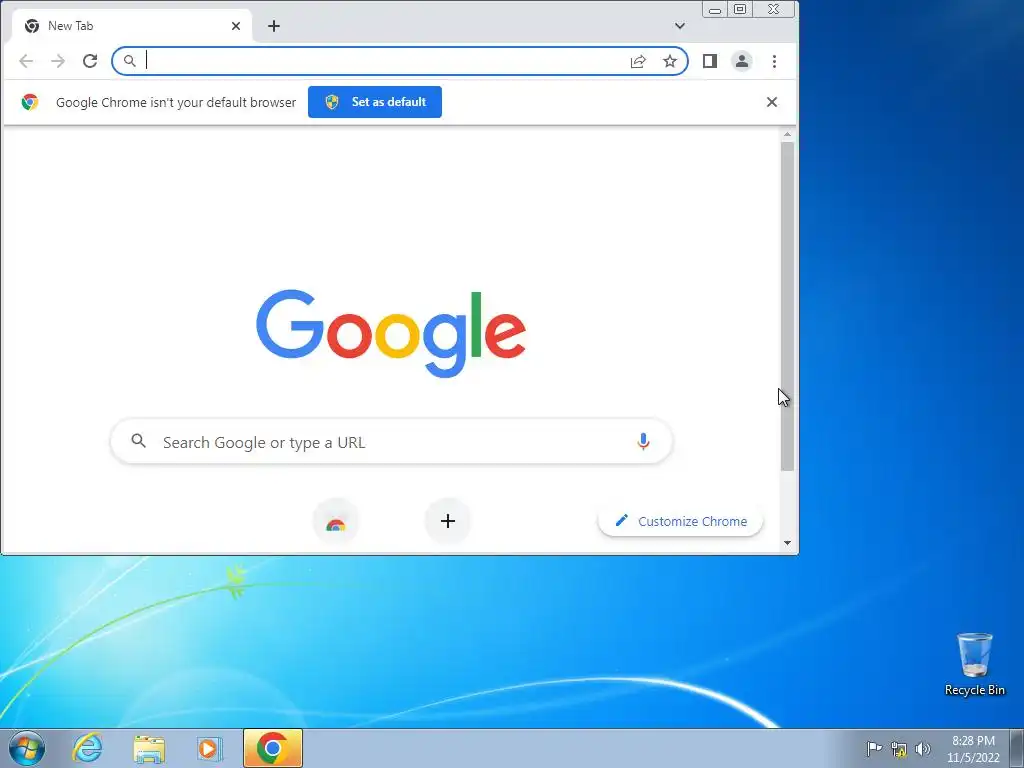
Task: Click the browser Forward arrow
Action: pos(58,61)
